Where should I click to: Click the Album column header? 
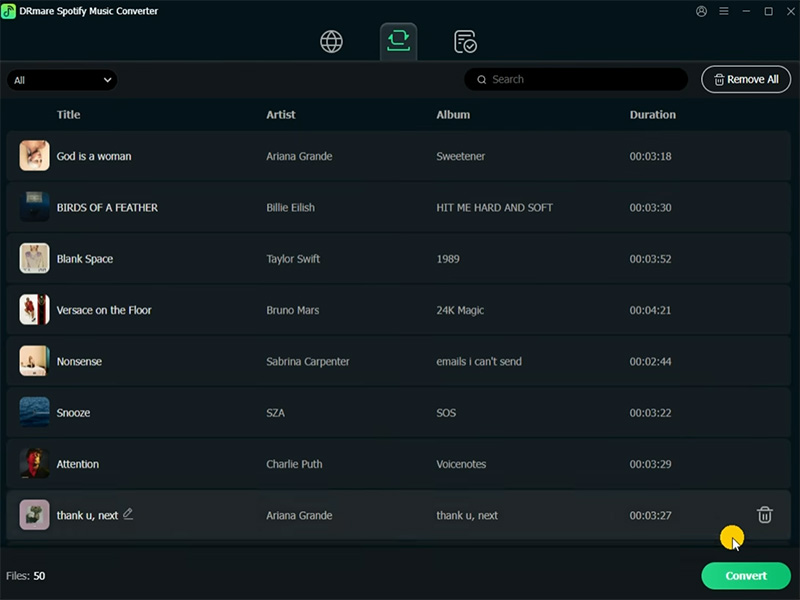[453, 115]
